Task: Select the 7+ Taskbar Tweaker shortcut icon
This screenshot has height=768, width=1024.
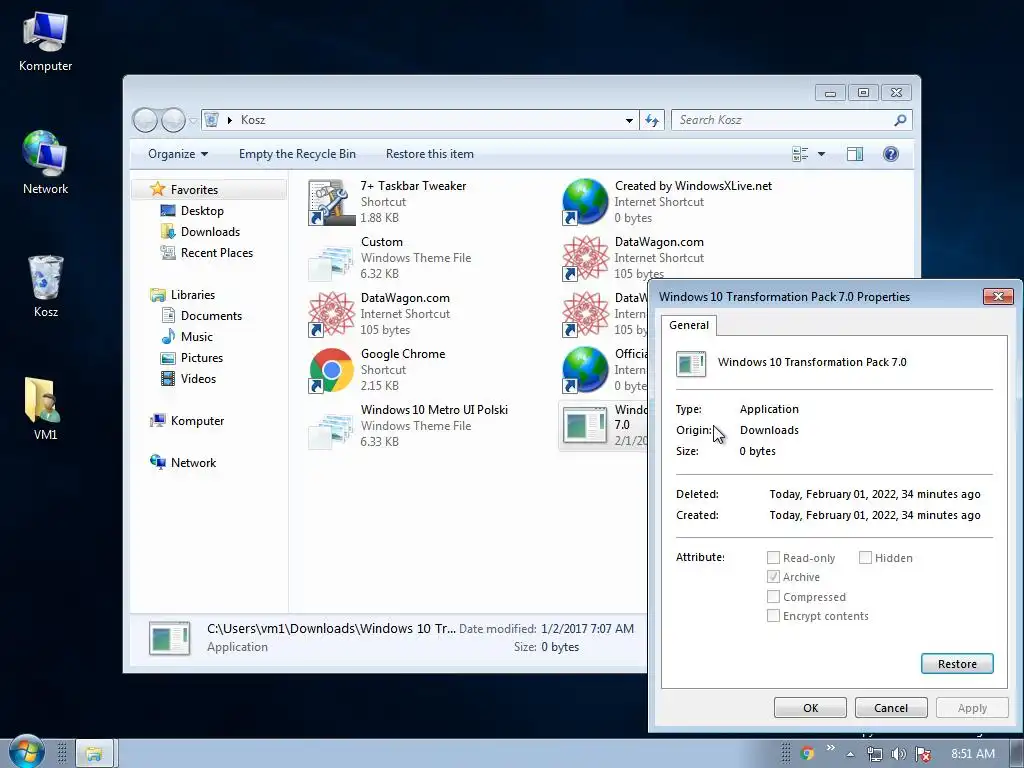Action: tap(331, 202)
